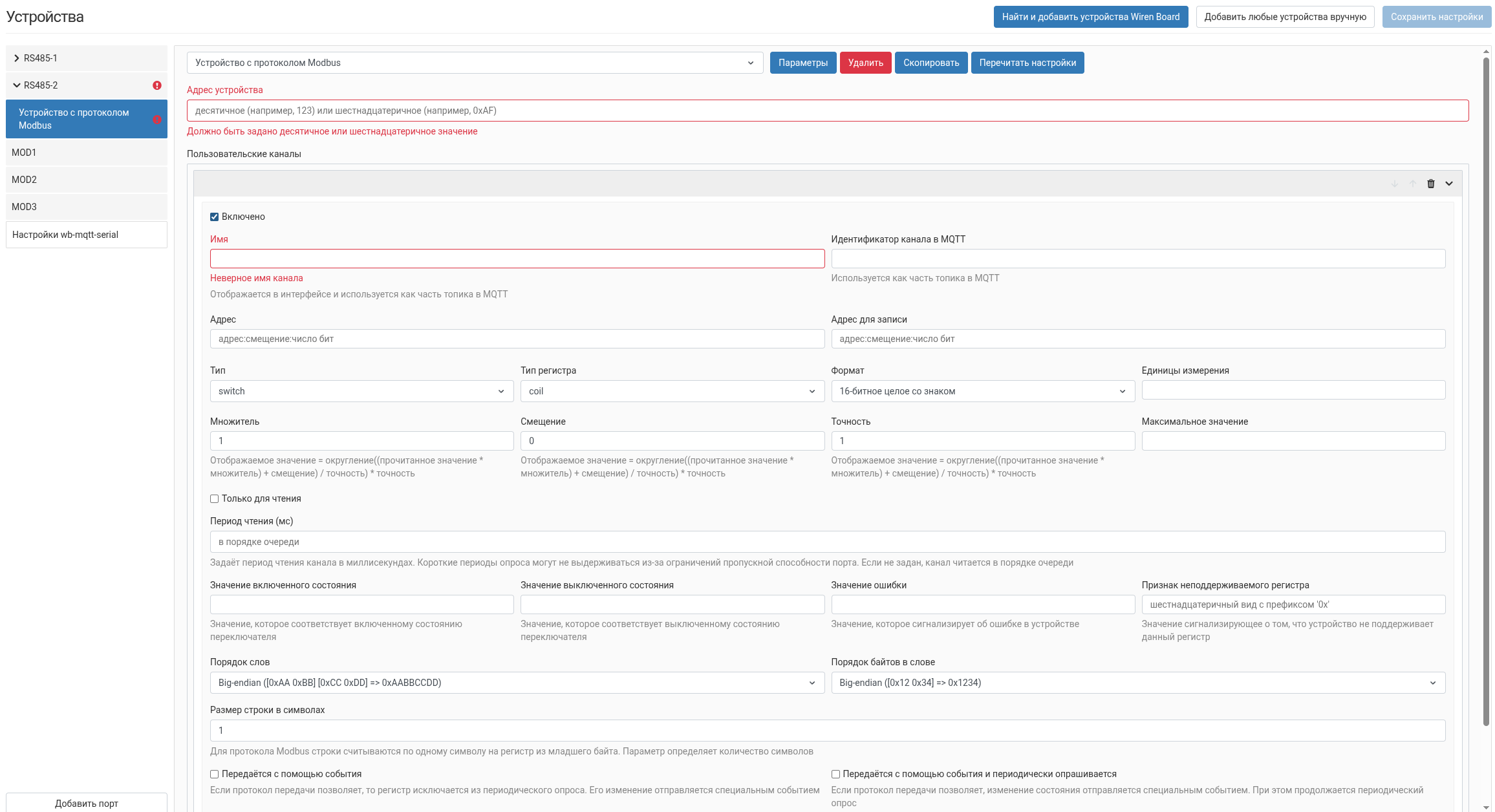Click the Пользовательские каналы label

tap(244, 154)
